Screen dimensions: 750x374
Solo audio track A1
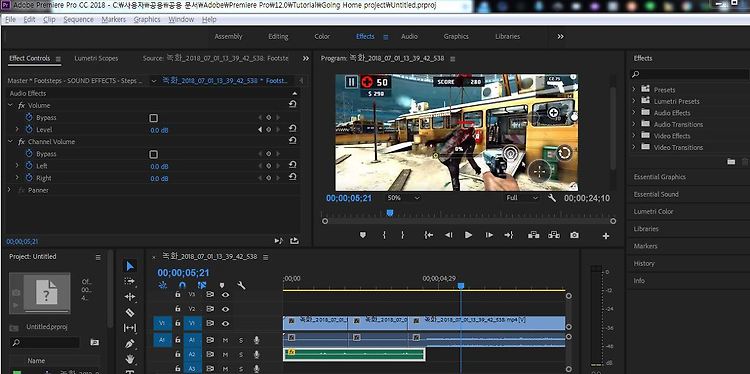241,340
